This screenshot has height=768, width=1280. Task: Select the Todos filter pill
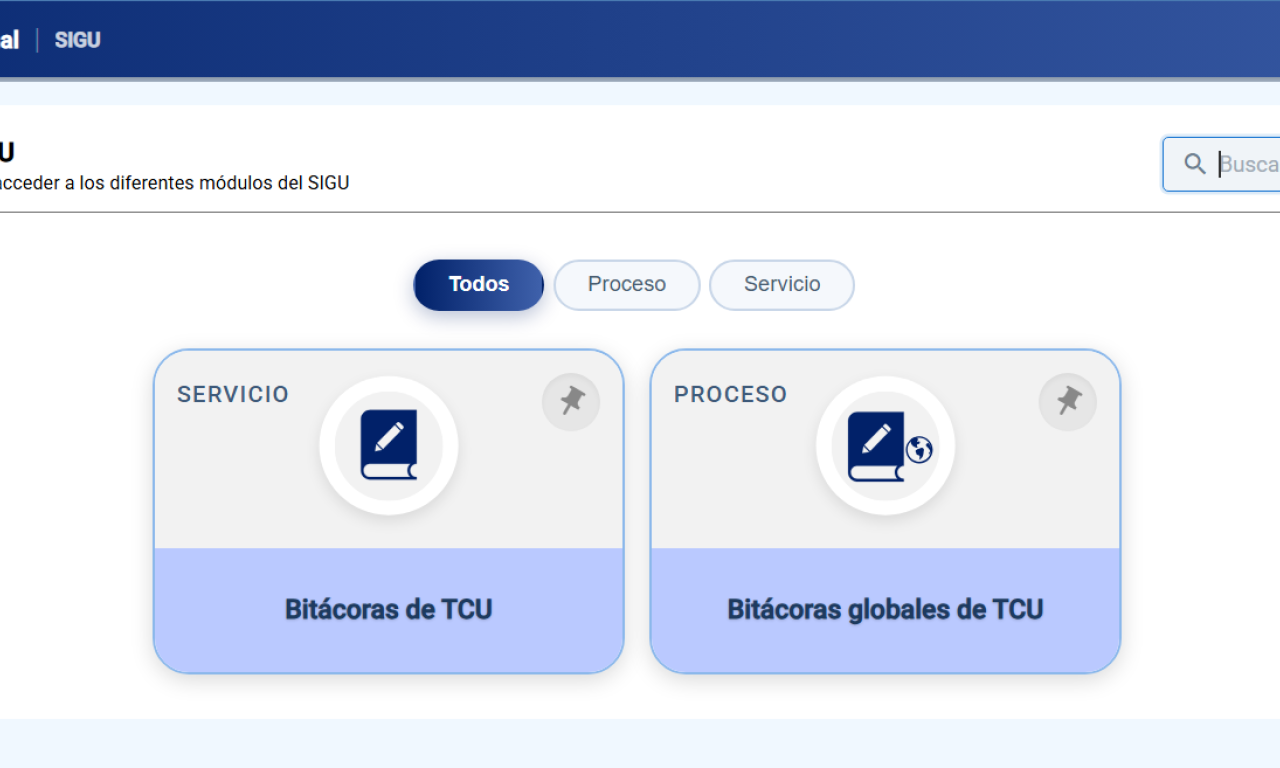pos(479,285)
